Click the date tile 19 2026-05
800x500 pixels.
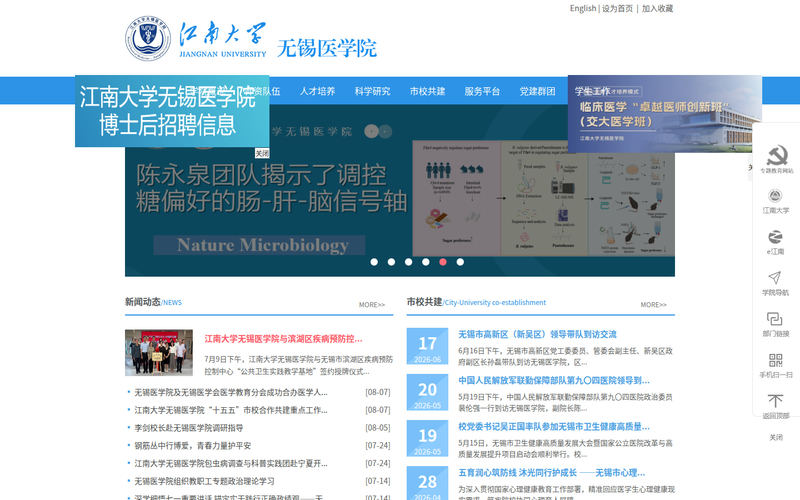tap(427, 438)
